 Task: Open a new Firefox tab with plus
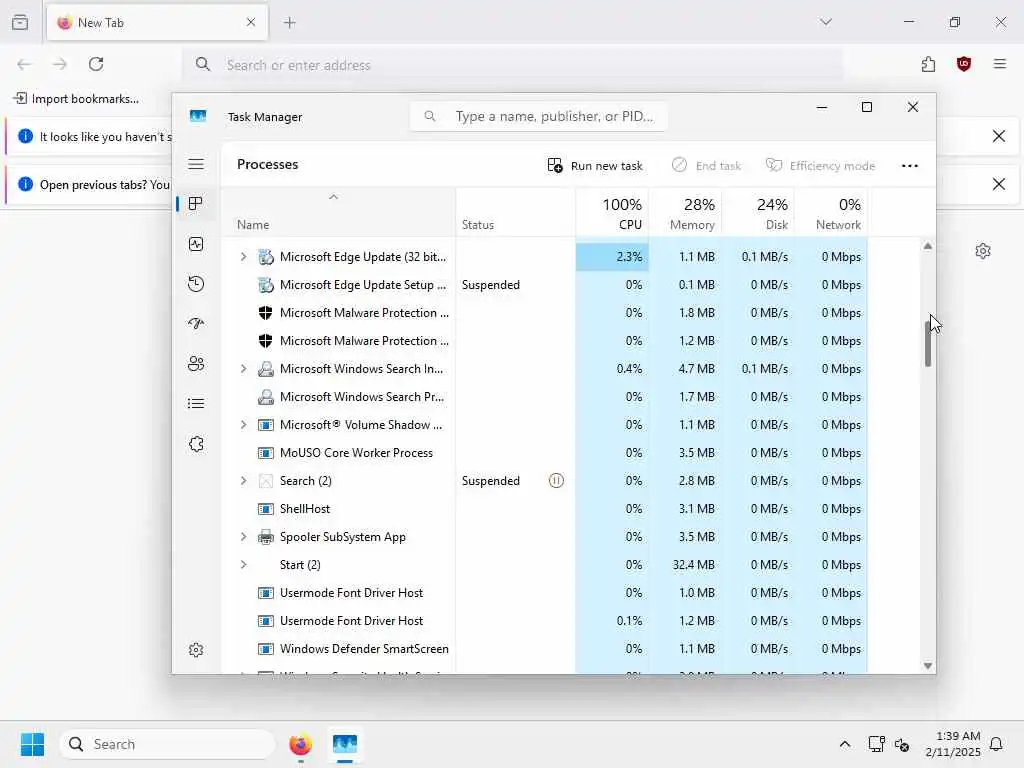tap(290, 23)
